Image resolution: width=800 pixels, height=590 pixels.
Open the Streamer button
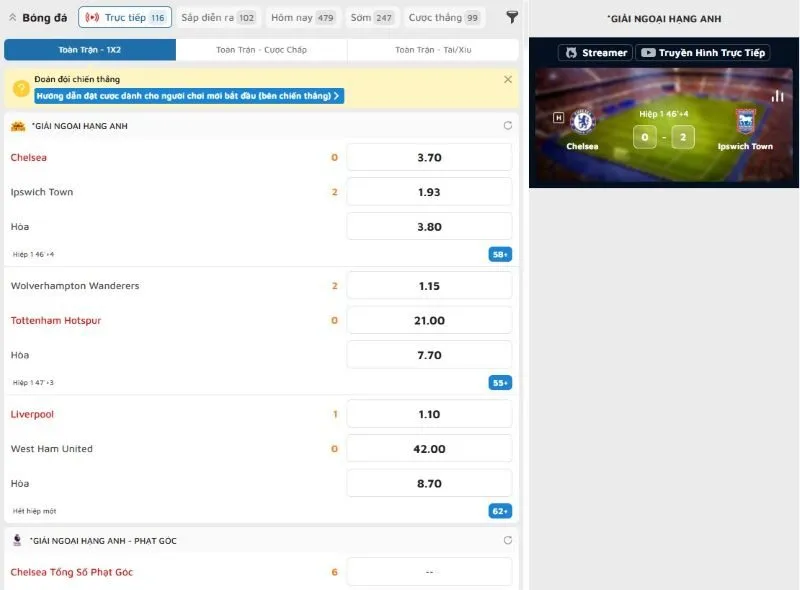(595, 52)
